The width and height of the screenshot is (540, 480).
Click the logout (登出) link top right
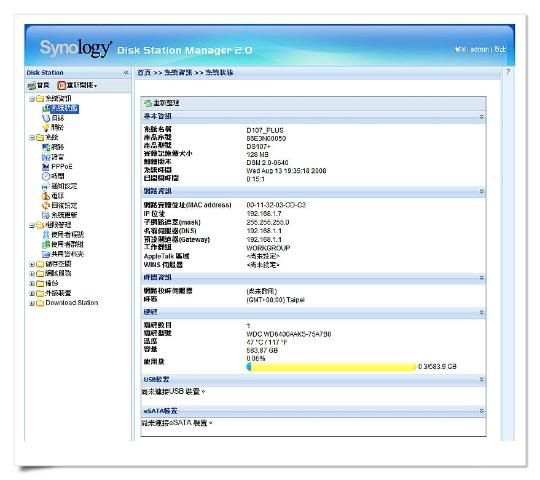(x=500, y=49)
